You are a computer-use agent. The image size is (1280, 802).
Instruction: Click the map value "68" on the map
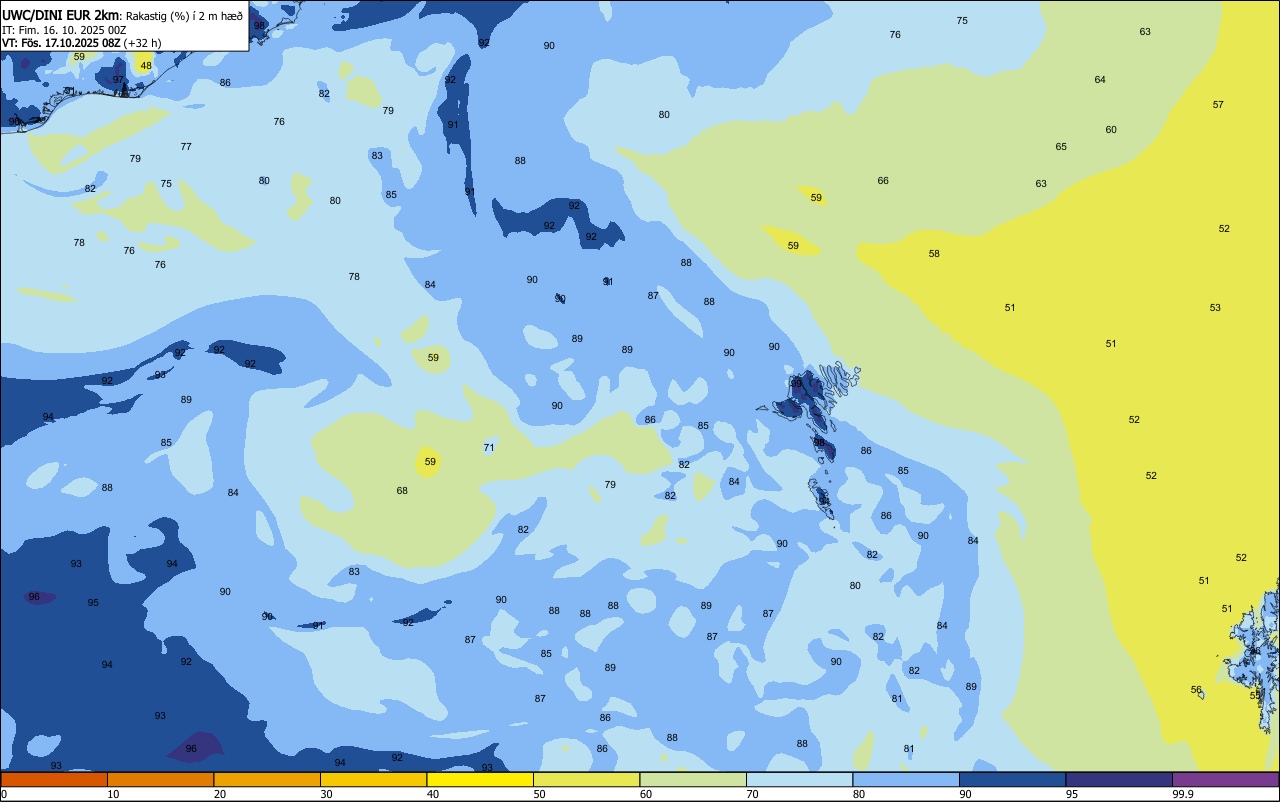tap(402, 491)
